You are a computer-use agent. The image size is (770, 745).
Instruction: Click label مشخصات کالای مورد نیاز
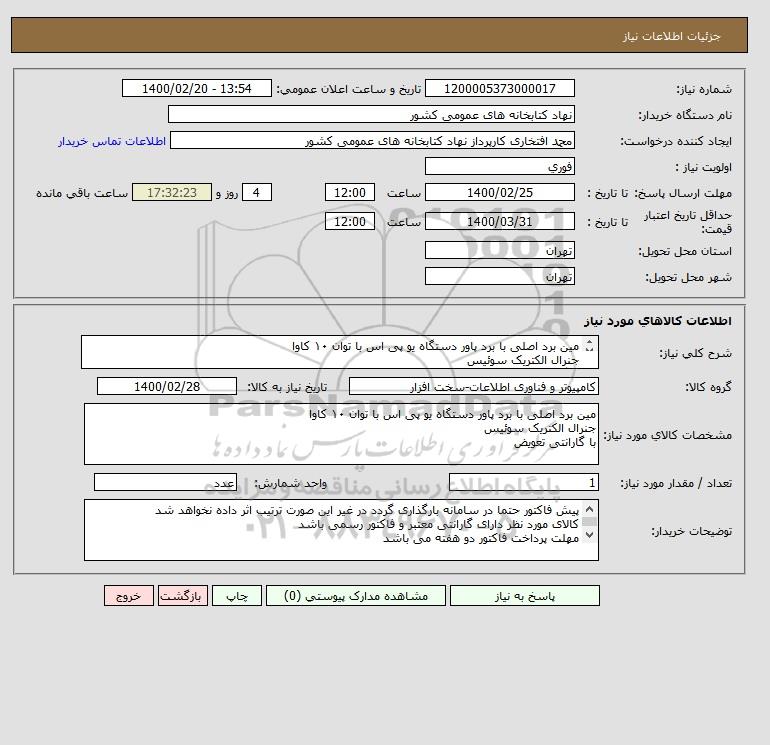[x=667, y=435]
